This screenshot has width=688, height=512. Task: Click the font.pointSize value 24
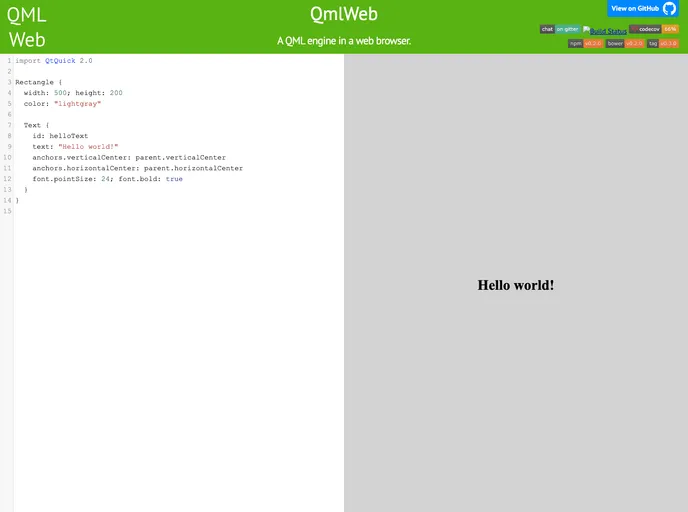coord(105,179)
